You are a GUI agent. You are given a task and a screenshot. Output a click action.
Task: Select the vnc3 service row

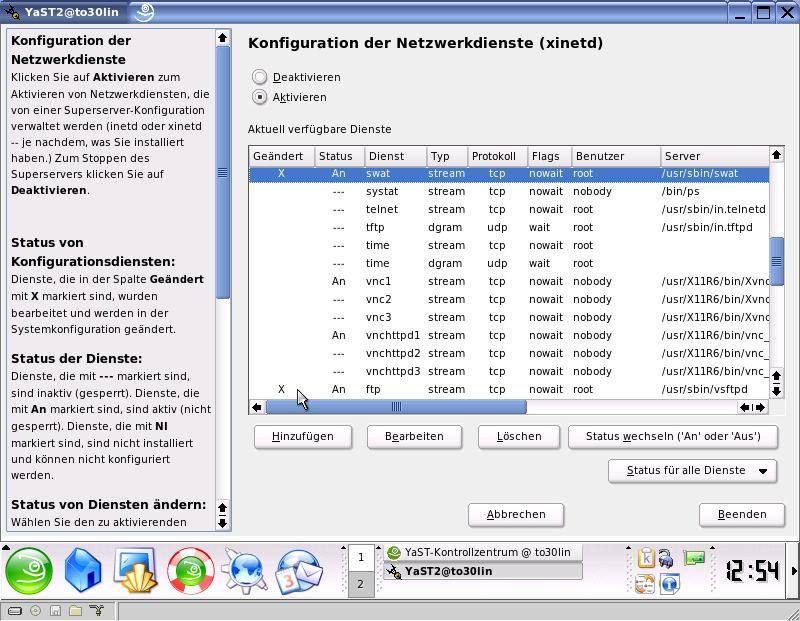pos(509,317)
